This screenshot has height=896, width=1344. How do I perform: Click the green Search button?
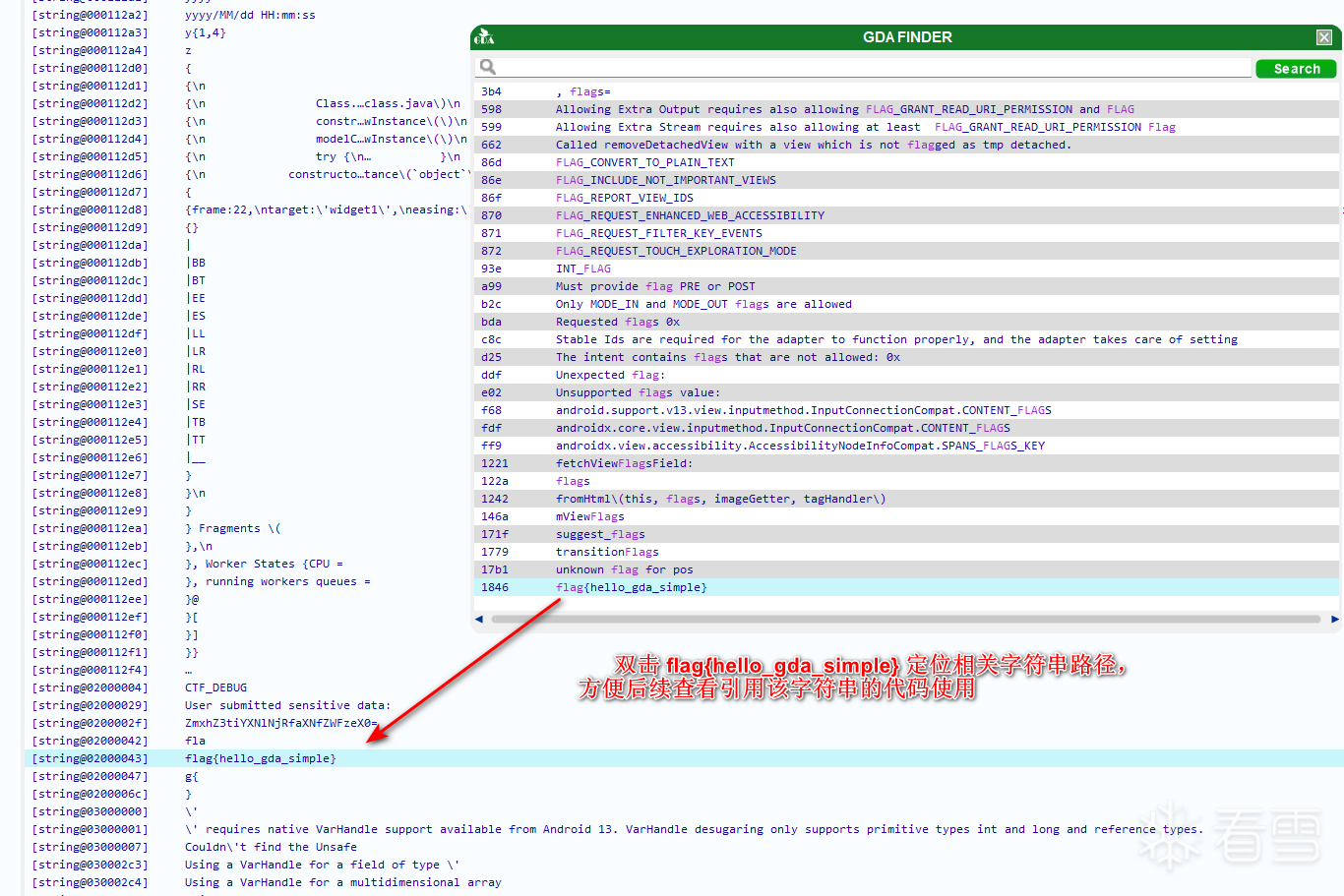[1296, 69]
